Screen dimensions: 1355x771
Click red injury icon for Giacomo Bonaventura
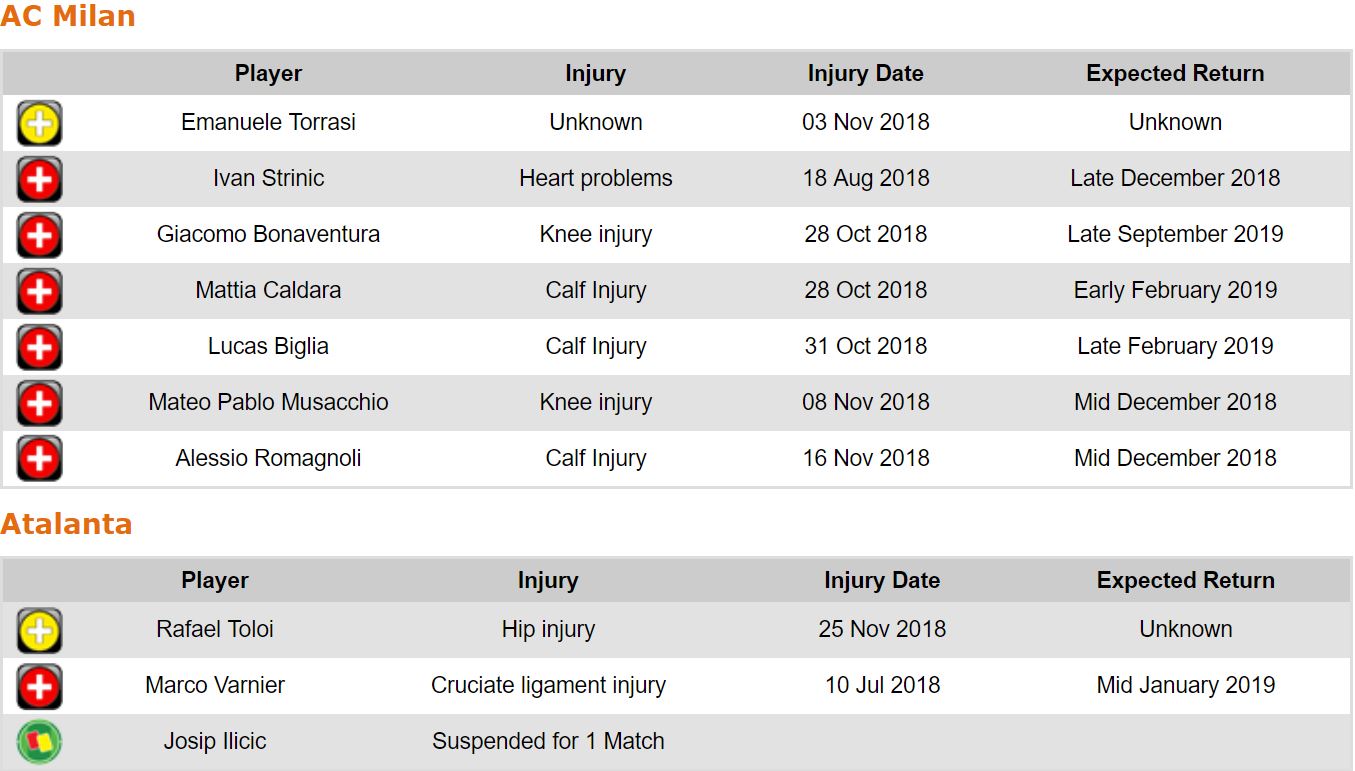point(39,236)
